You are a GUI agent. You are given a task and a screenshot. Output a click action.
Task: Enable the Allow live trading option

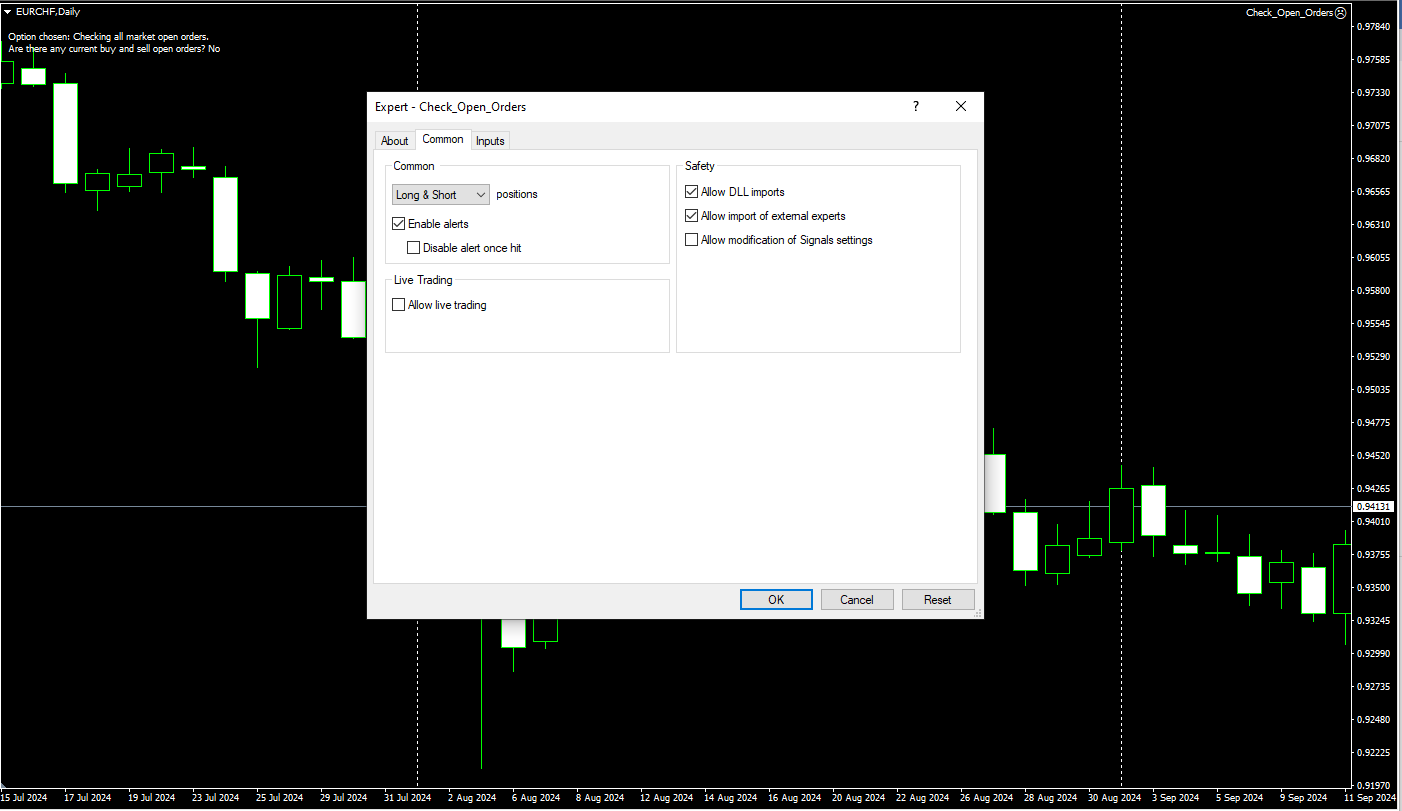pos(399,305)
